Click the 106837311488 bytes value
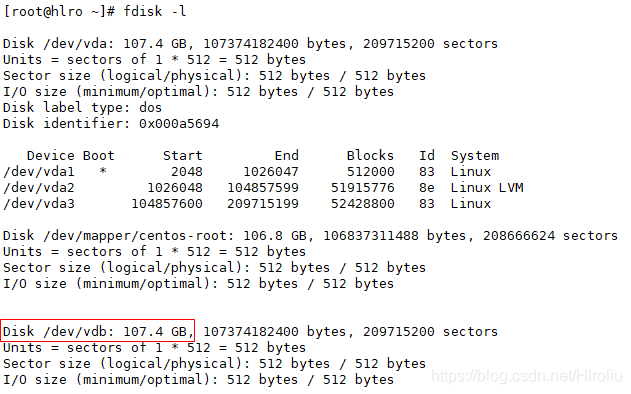 click(394, 236)
